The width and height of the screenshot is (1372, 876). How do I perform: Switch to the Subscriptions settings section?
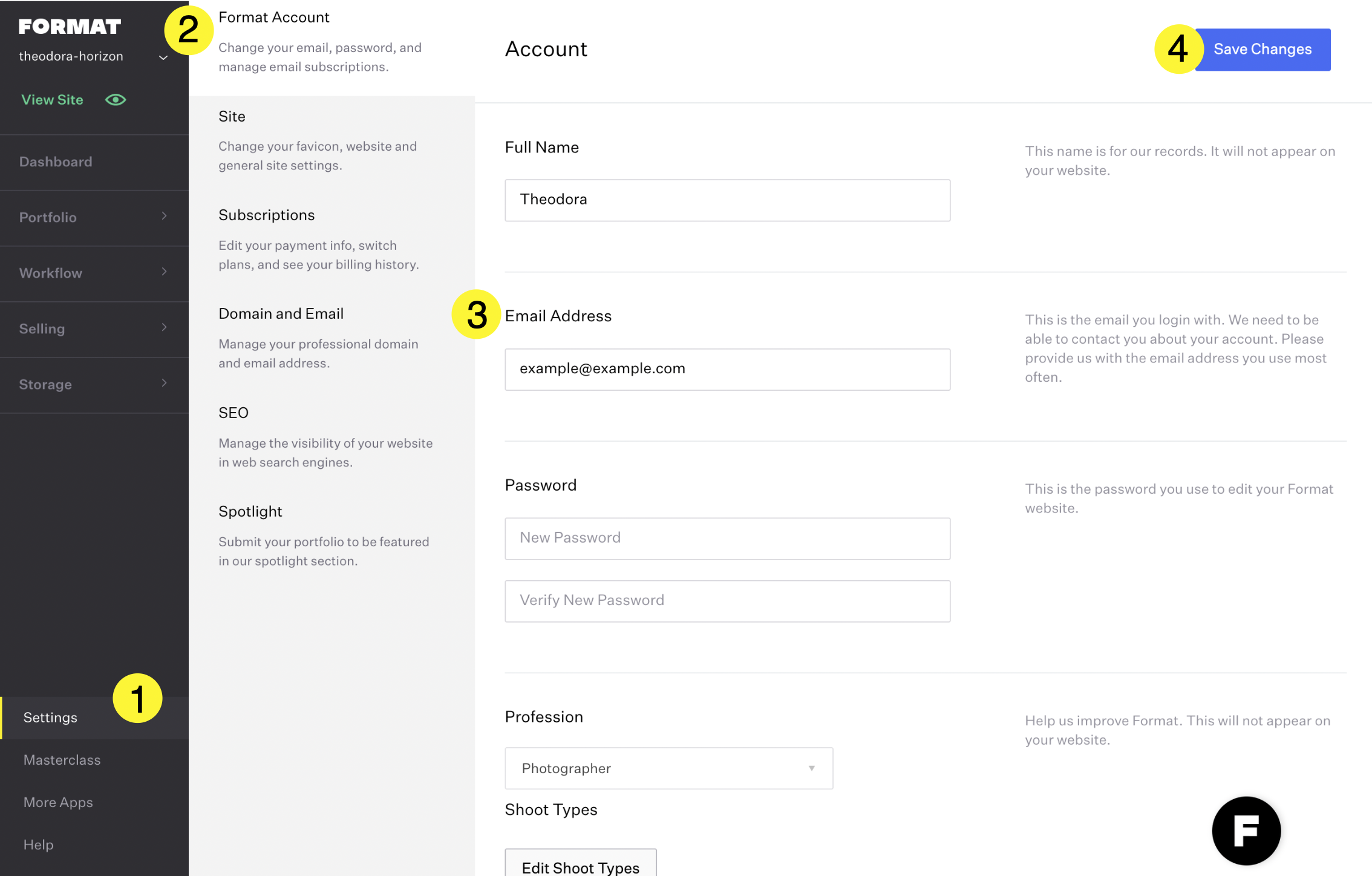[267, 215]
